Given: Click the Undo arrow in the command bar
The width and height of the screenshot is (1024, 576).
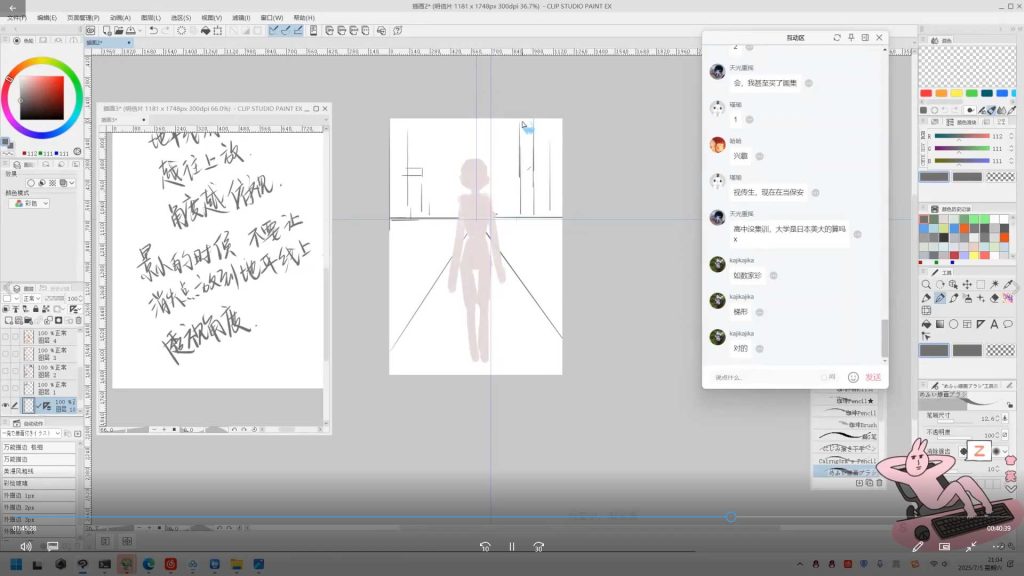Looking at the screenshot, I should [153, 30].
